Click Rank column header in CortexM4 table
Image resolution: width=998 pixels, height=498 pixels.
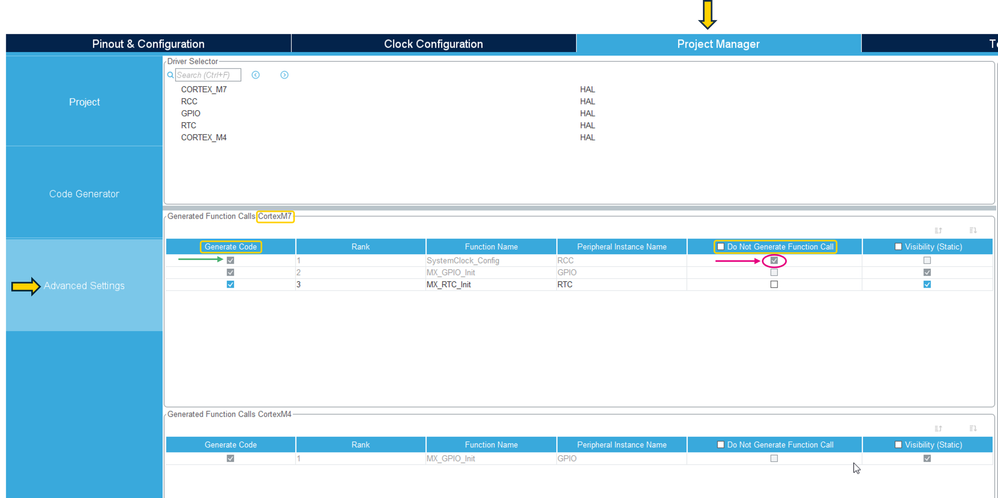point(361,445)
